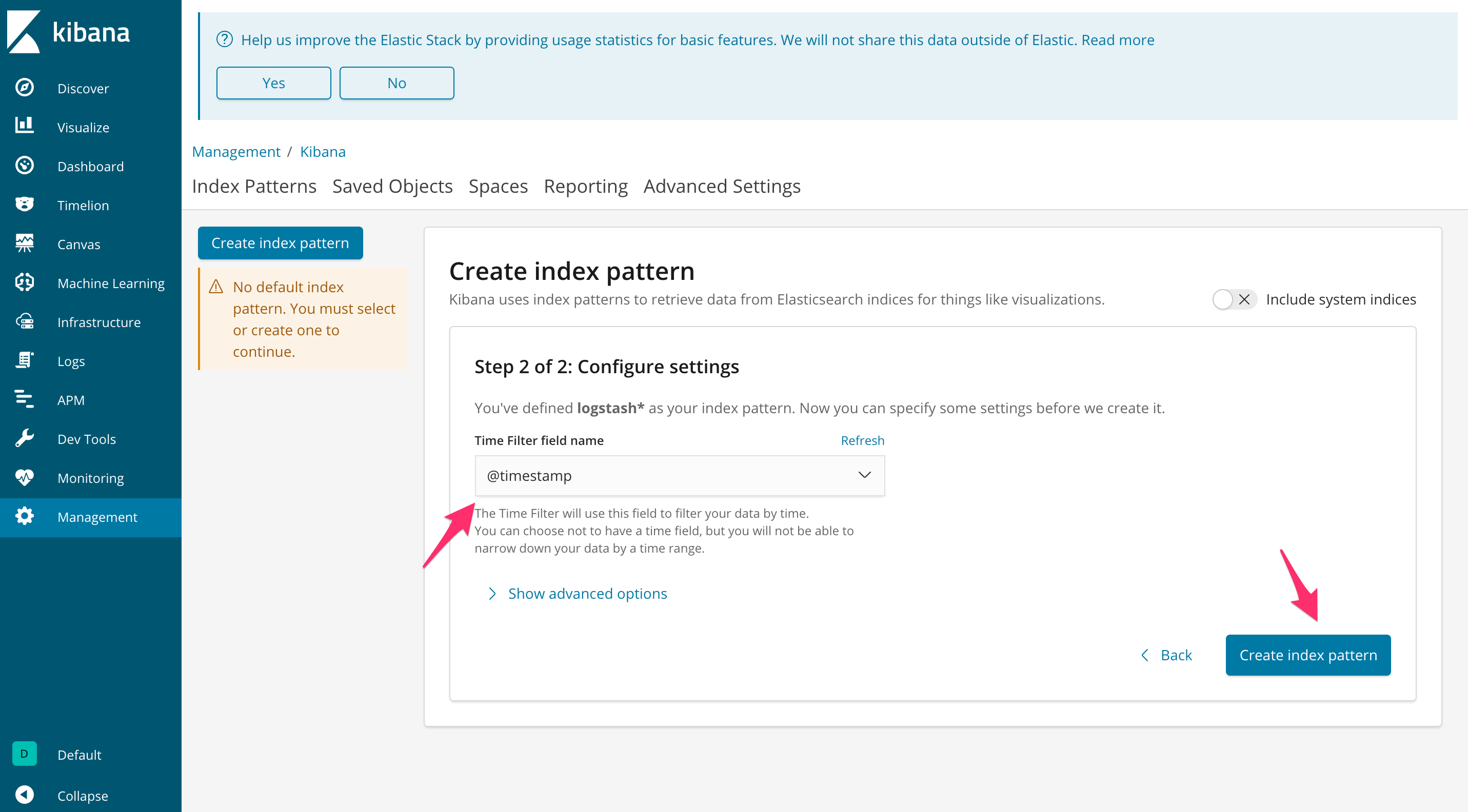Click the Refresh link
Screen dimensions: 1468x812
(862, 440)
